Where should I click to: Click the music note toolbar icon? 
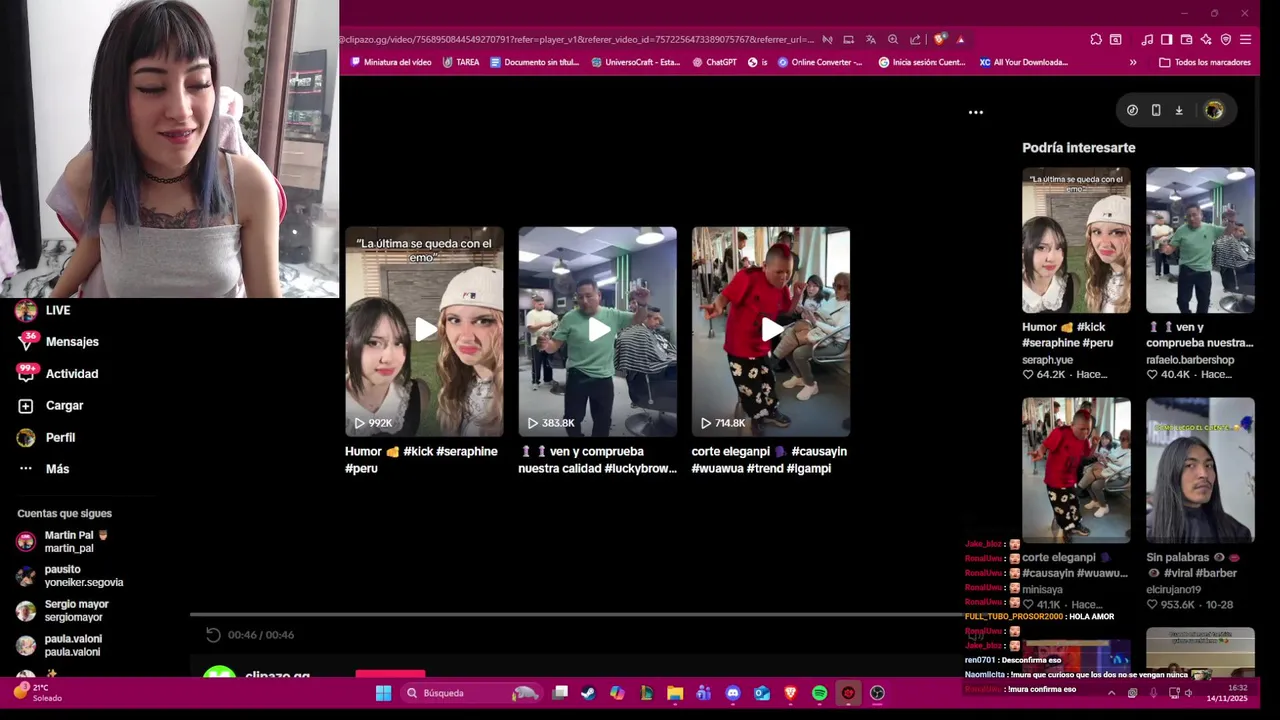[x=1147, y=40]
